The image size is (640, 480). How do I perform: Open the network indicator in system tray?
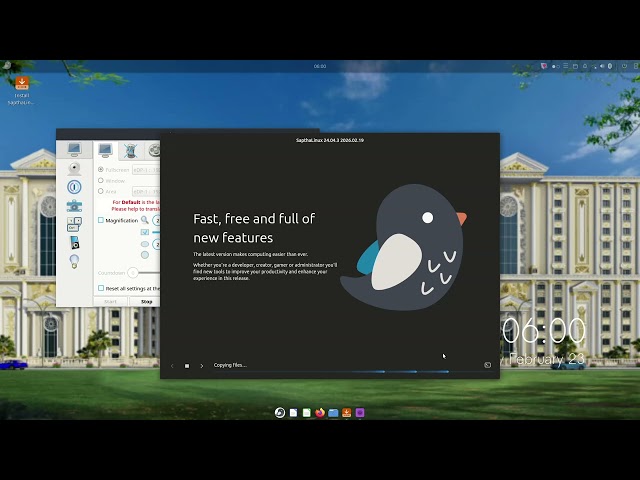point(594,66)
